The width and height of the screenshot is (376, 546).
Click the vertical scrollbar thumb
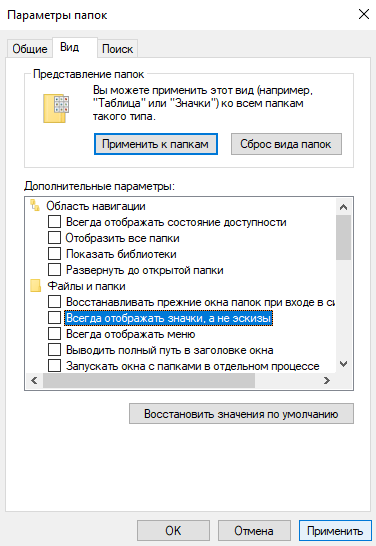tap(343, 237)
